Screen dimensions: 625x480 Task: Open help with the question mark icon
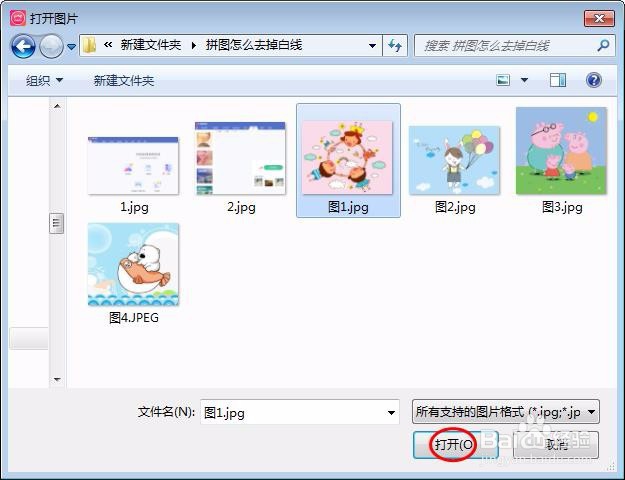pos(594,80)
